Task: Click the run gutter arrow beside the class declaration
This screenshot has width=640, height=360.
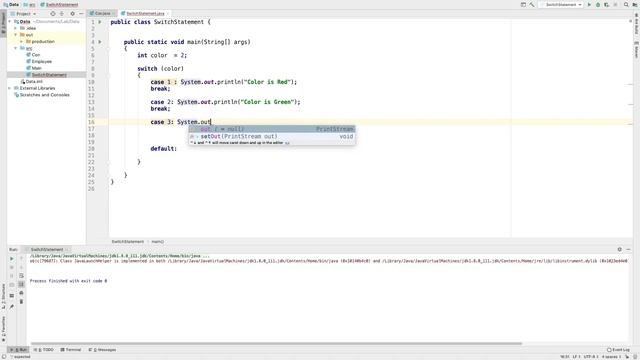Action: click(100, 22)
